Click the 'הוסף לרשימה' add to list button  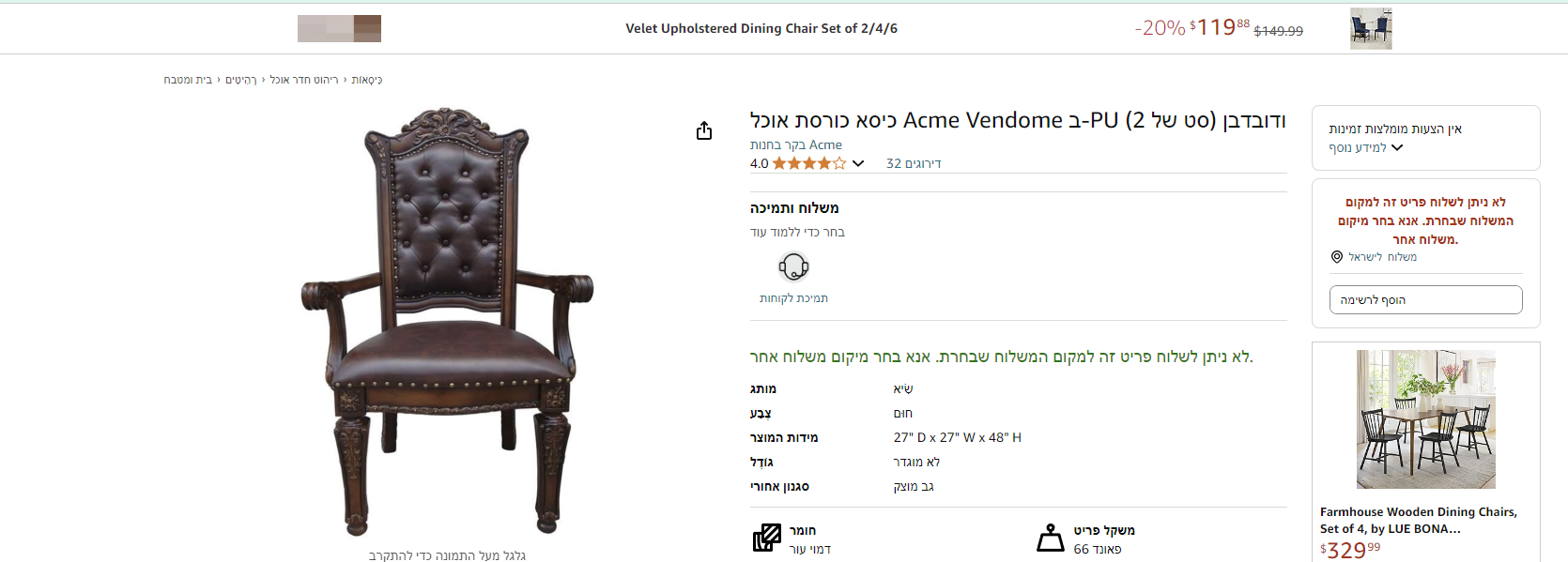(x=1425, y=300)
